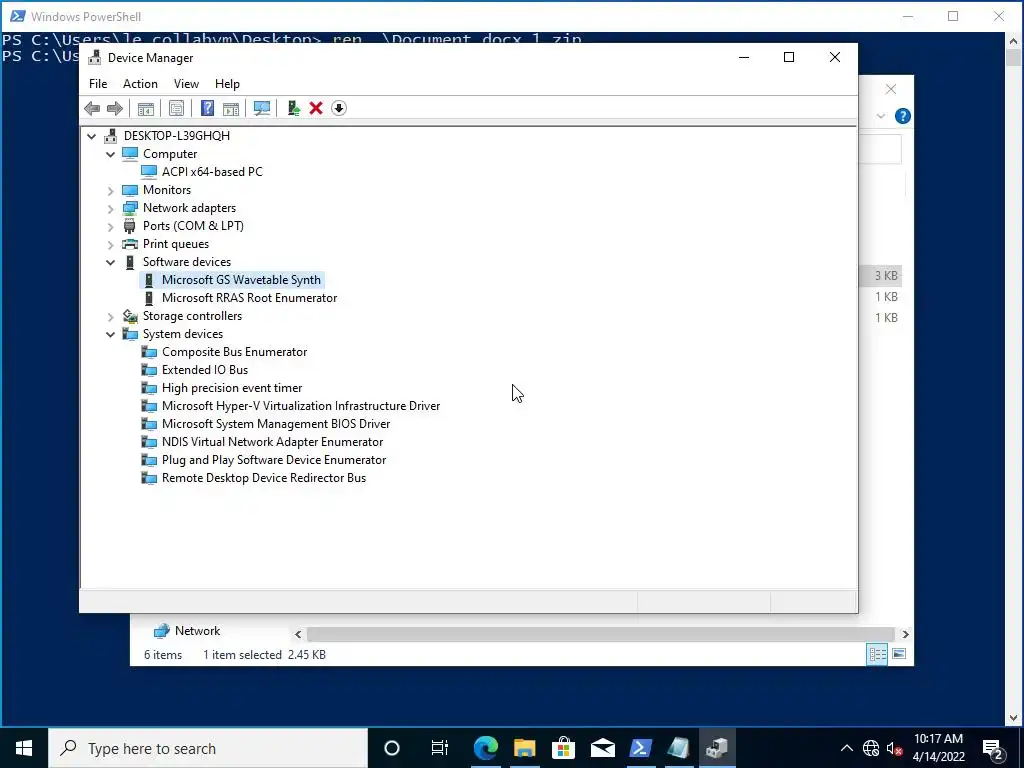This screenshot has width=1024, height=768.
Task: Click Scan for hardware changes icon
Action: point(262,108)
